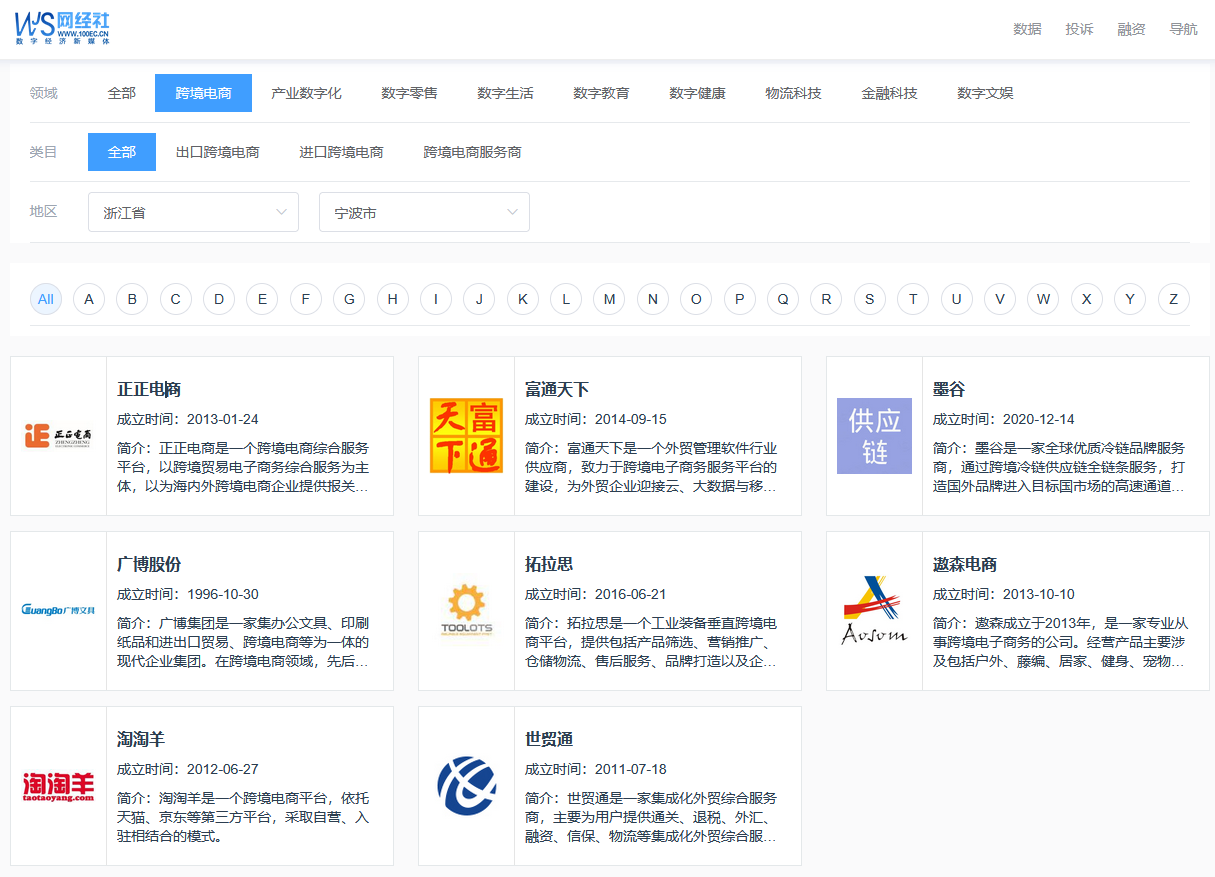
Task: Select the 墨谷 供应链 logo tile
Action: tap(874, 436)
